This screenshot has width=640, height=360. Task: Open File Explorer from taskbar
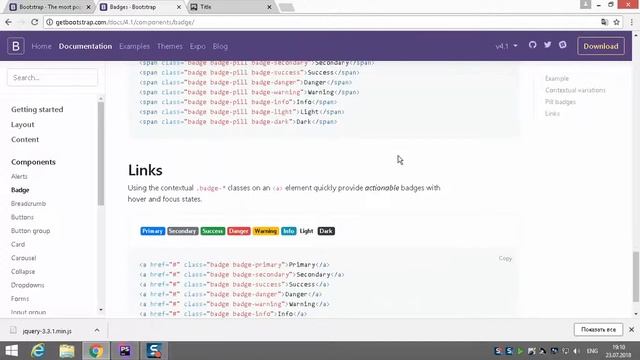tap(67, 351)
